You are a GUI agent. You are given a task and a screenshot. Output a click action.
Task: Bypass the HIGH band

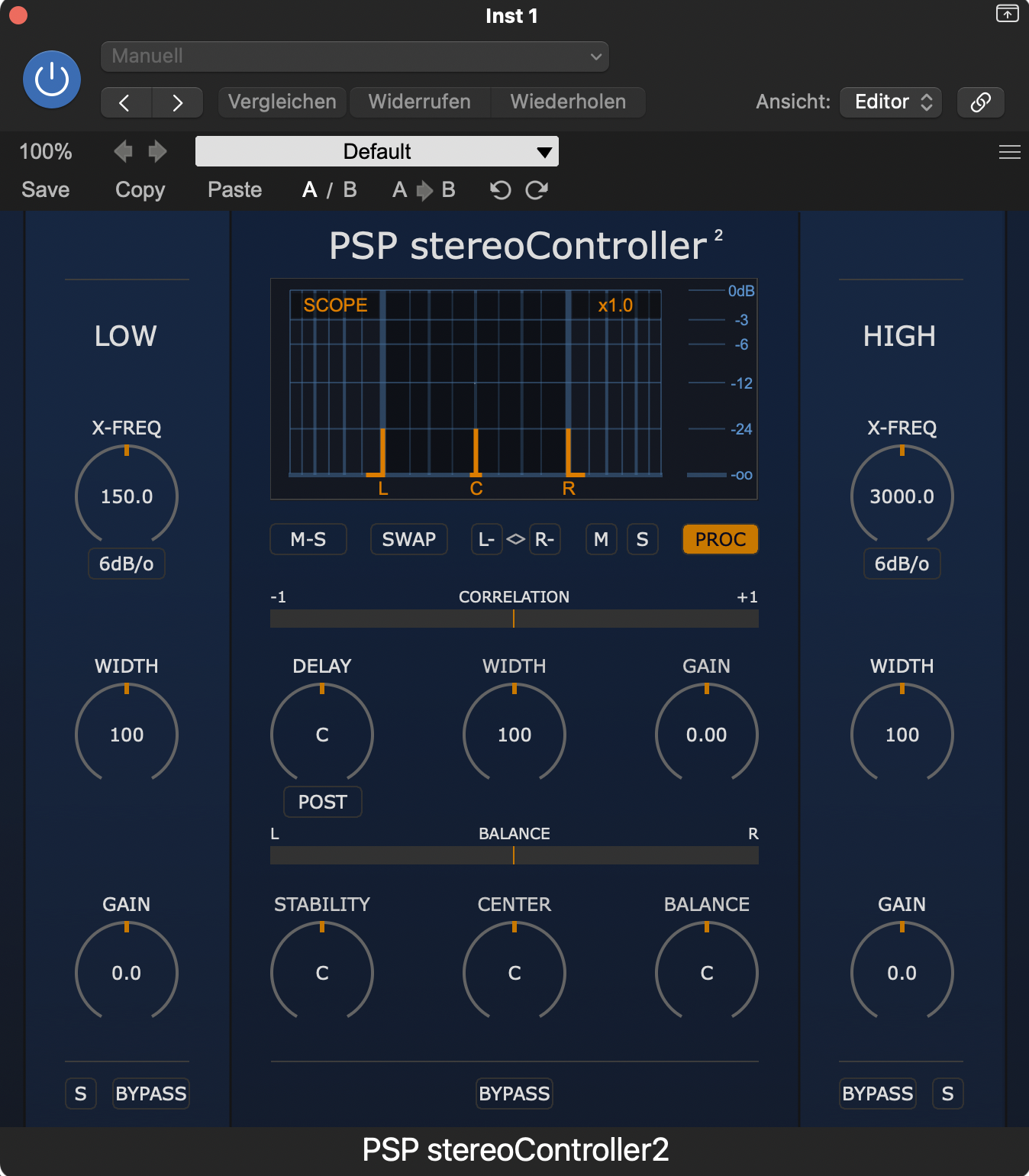(878, 1094)
